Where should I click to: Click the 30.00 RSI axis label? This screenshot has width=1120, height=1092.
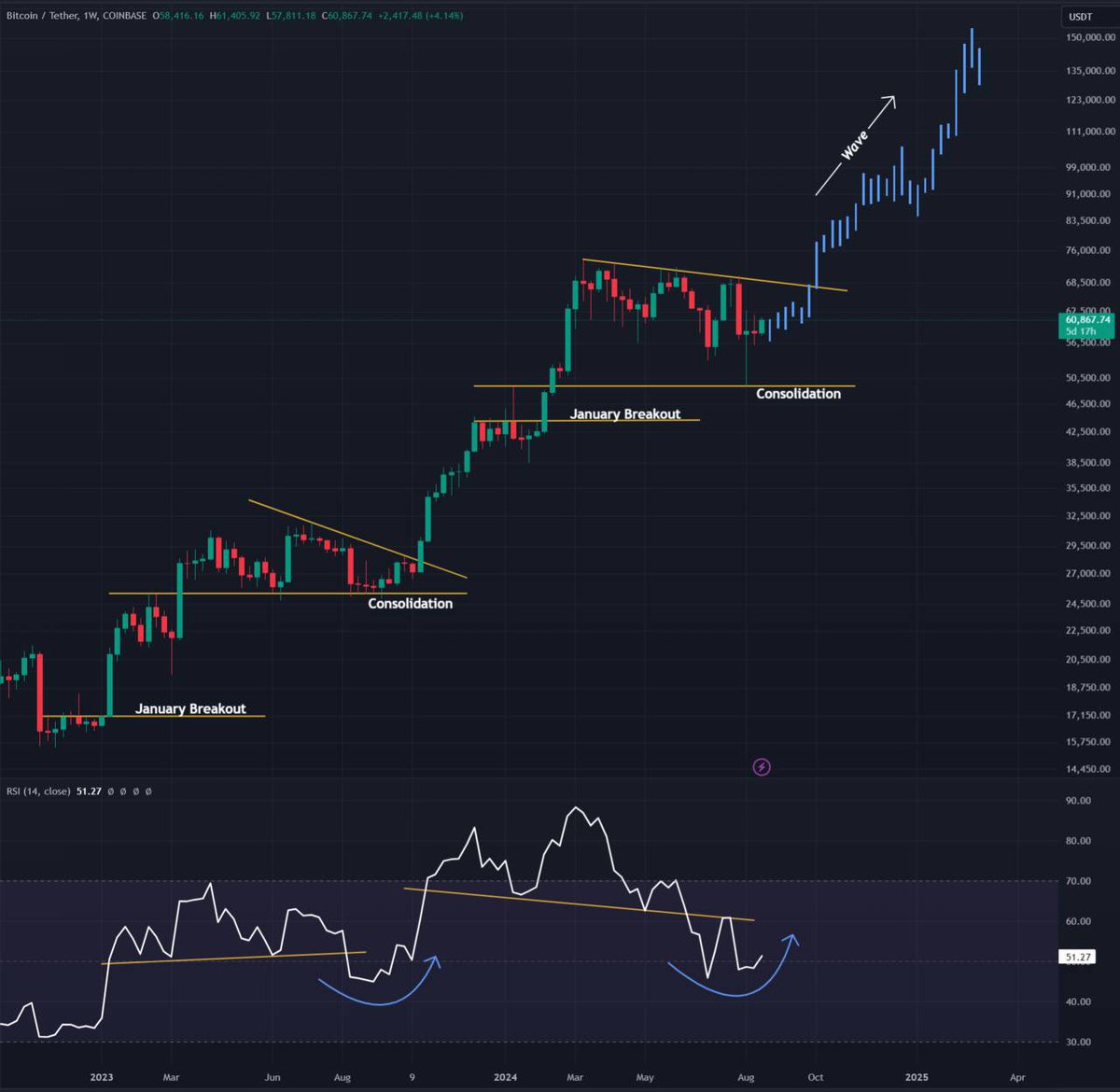tap(1078, 1042)
